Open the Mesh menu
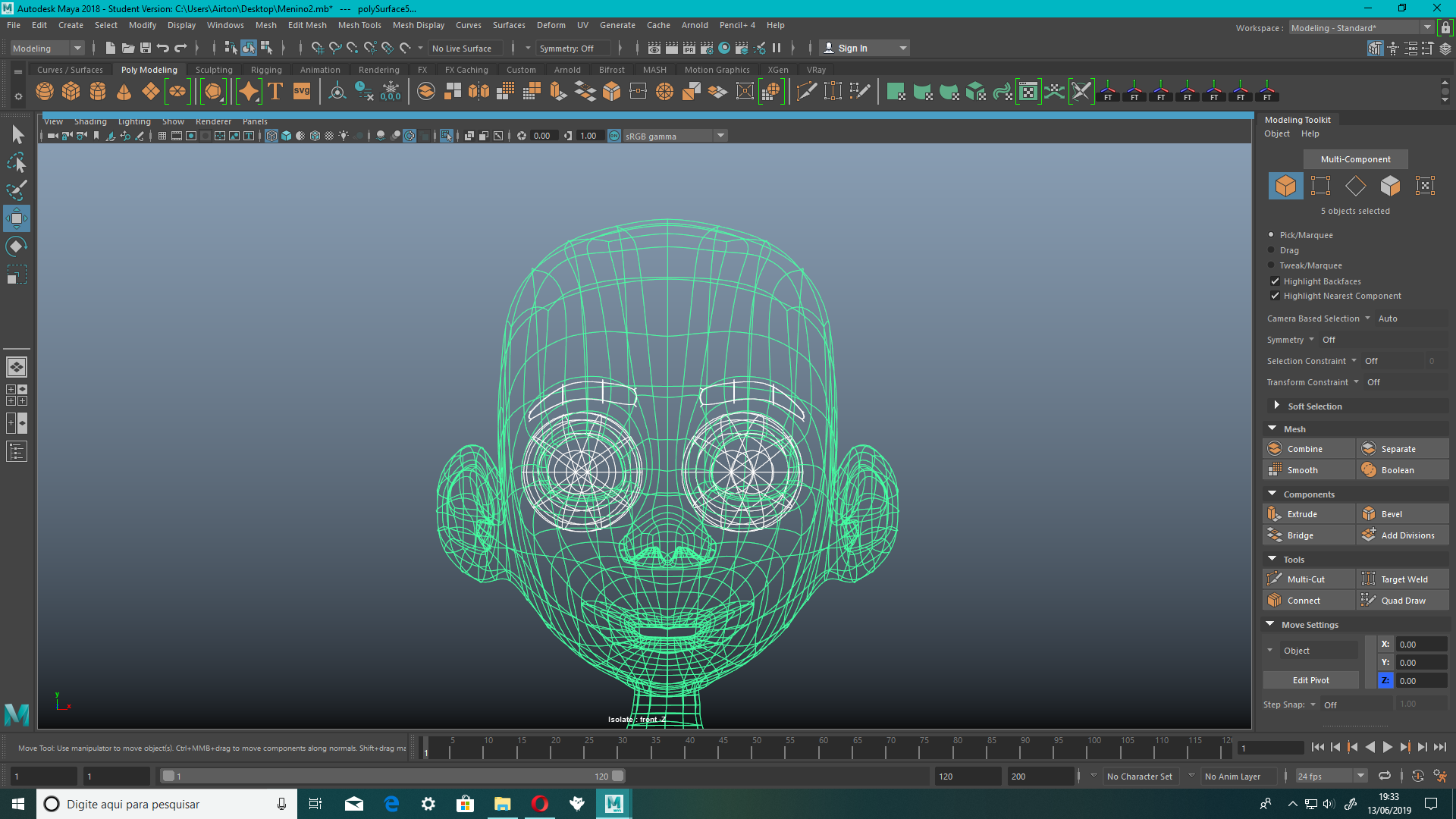The image size is (1456, 819). 266,25
